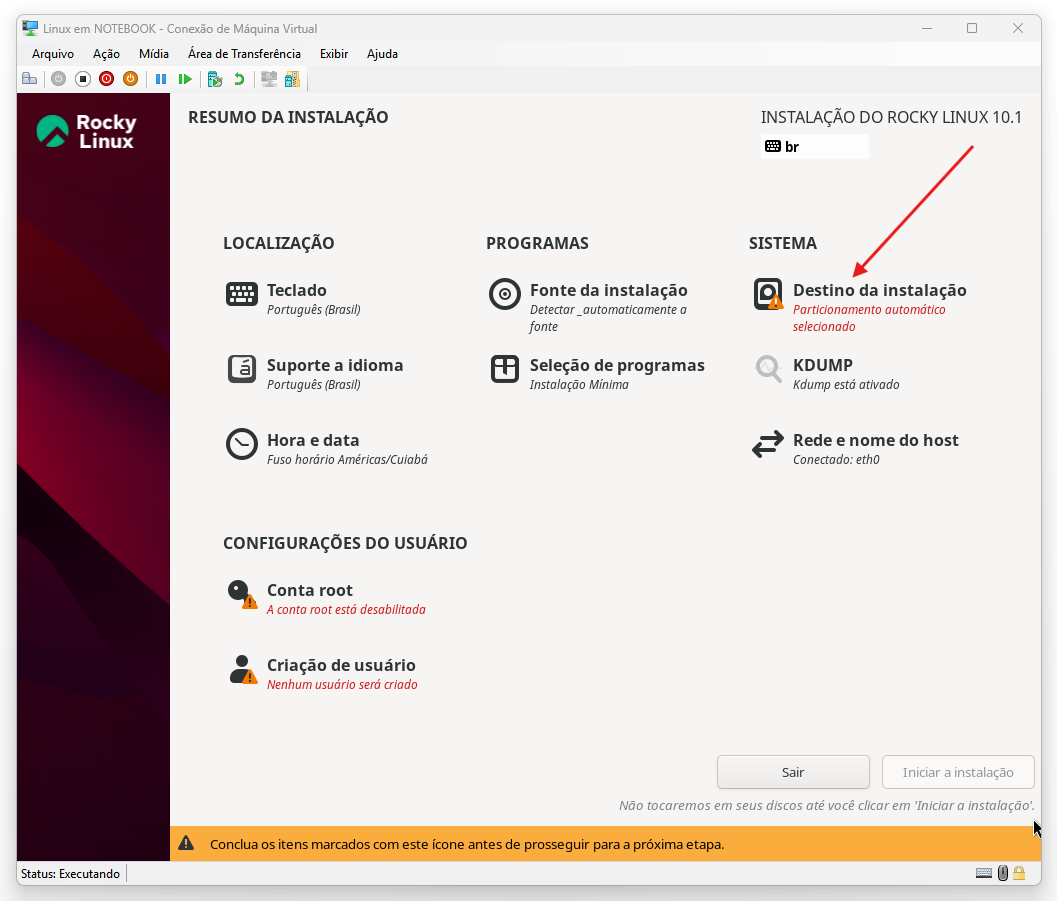Select the br keyboard layout indicator
The width and height of the screenshot is (1057, 901).
[x=814, y=147]
